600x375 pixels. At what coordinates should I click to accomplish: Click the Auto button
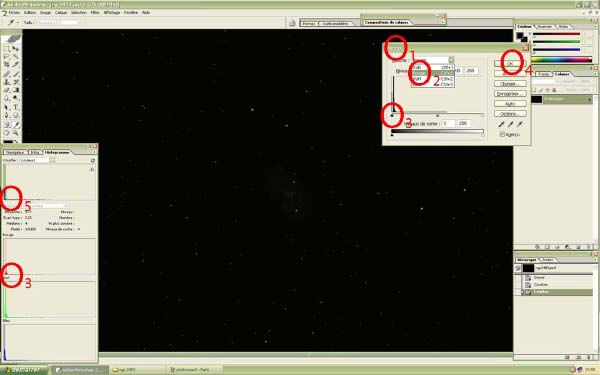510,104
